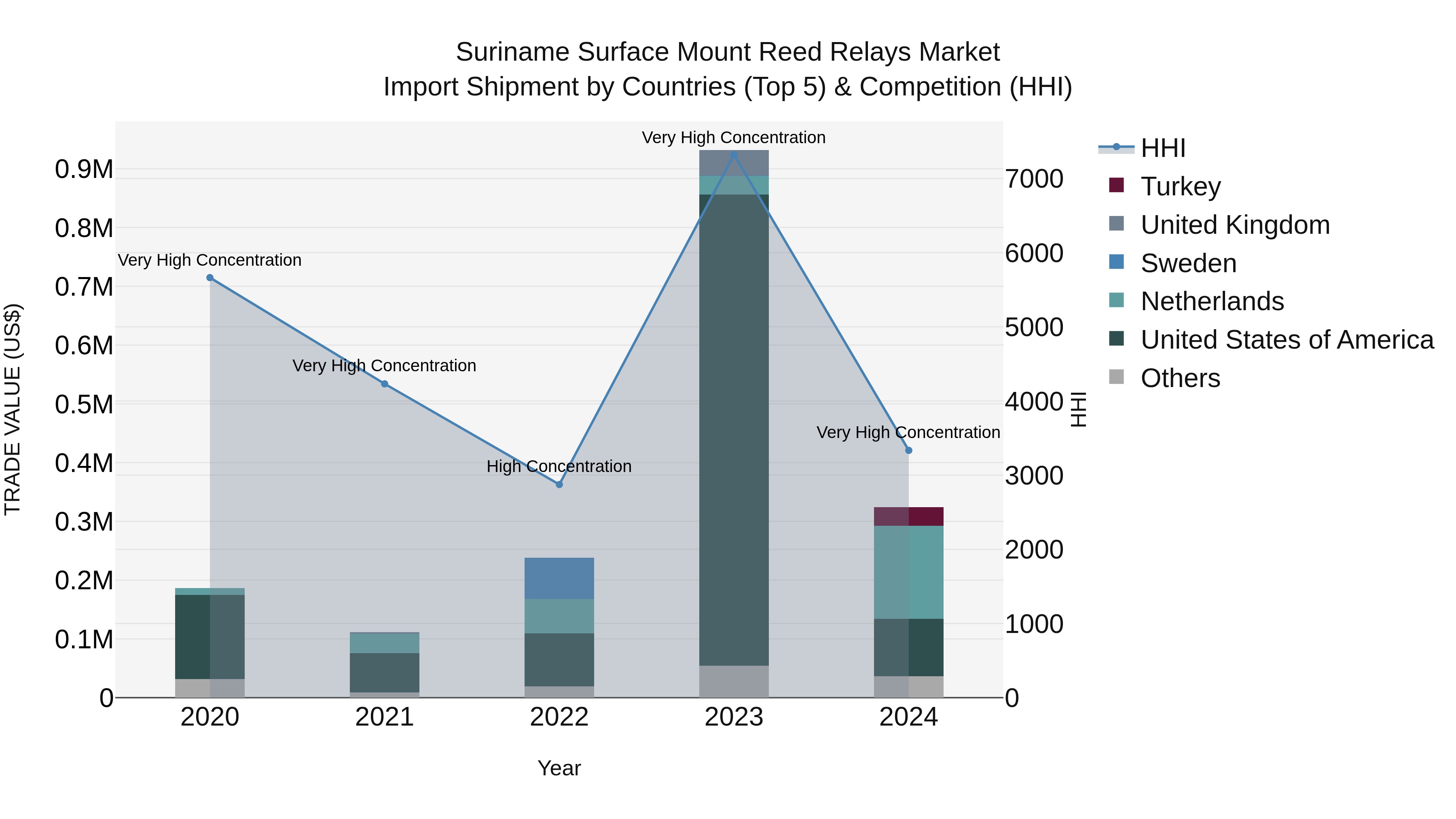Click the 4000 HHI axis tick label
This screenshot has width=1456, height=819.
[1034, 402]
